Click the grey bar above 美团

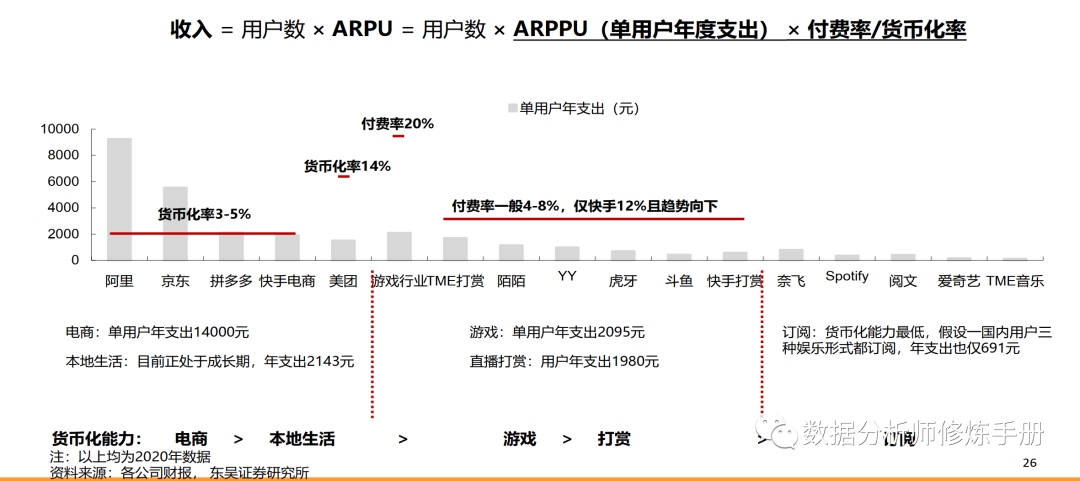click(343, 249)
